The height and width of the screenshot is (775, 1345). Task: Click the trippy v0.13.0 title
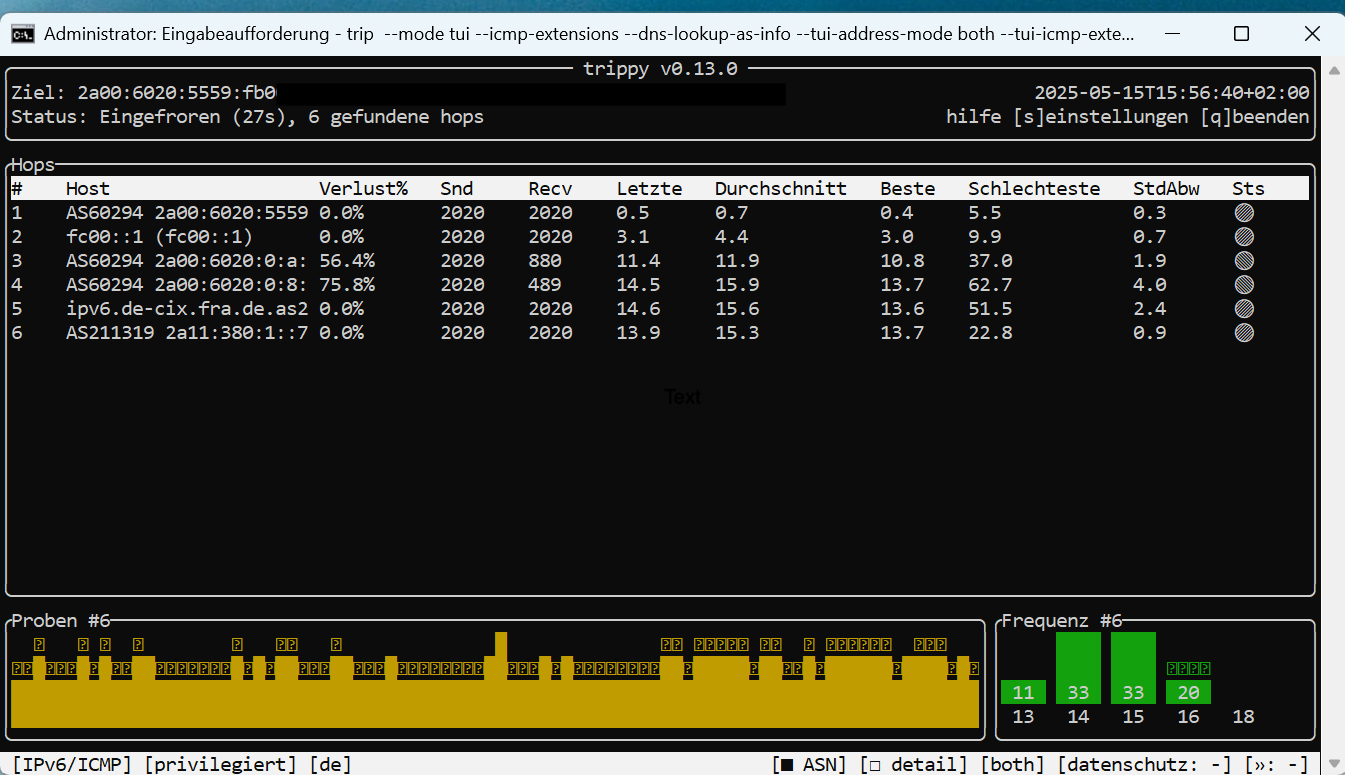coord(660,69)
